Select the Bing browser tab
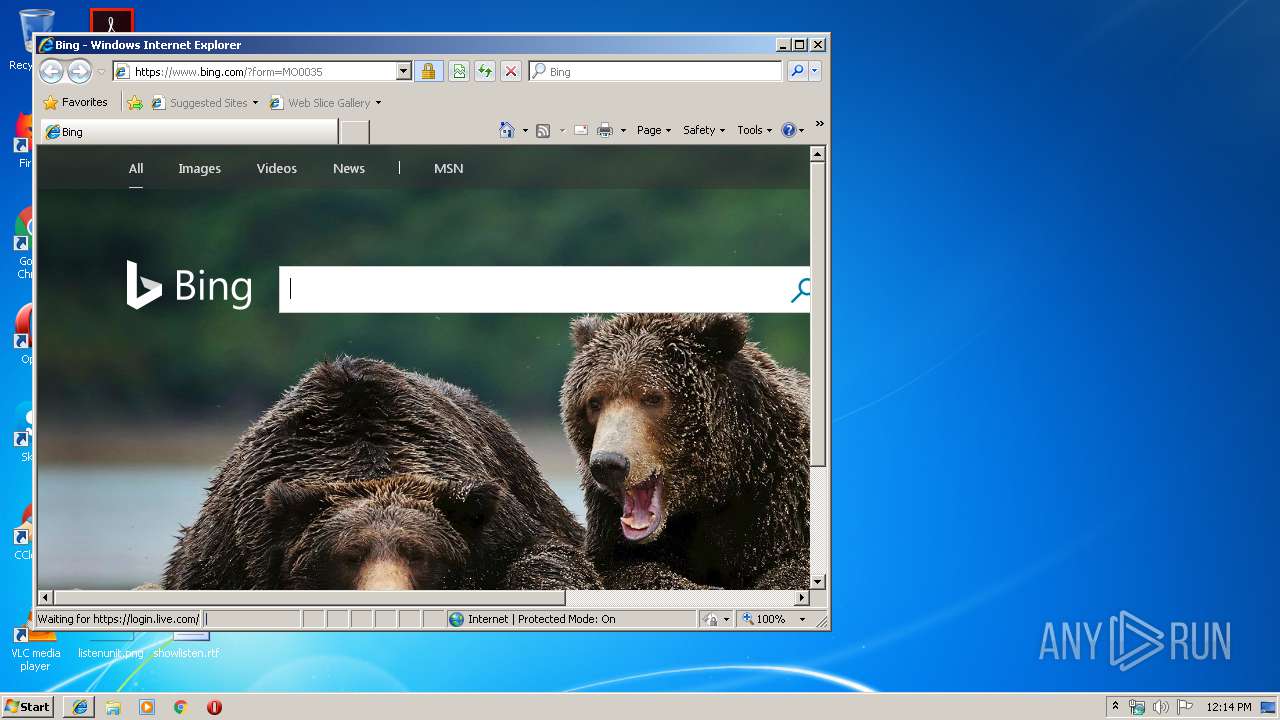The image size is (1280, 720). 189,132
